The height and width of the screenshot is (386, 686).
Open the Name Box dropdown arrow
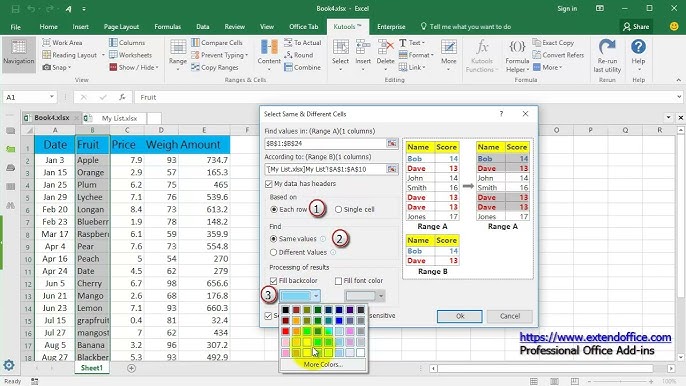pyautogui.click(x=52, y=97)
